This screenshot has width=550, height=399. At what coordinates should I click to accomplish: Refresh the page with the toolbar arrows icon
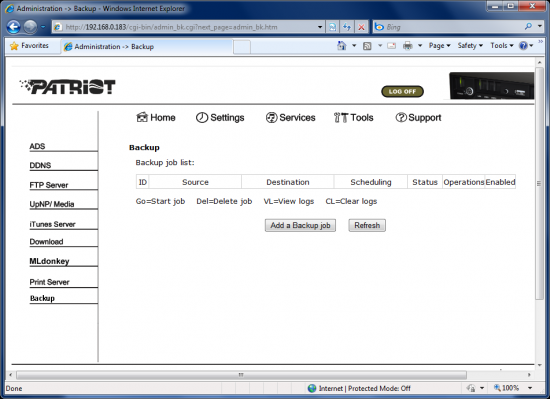click(x=347, y=27)
